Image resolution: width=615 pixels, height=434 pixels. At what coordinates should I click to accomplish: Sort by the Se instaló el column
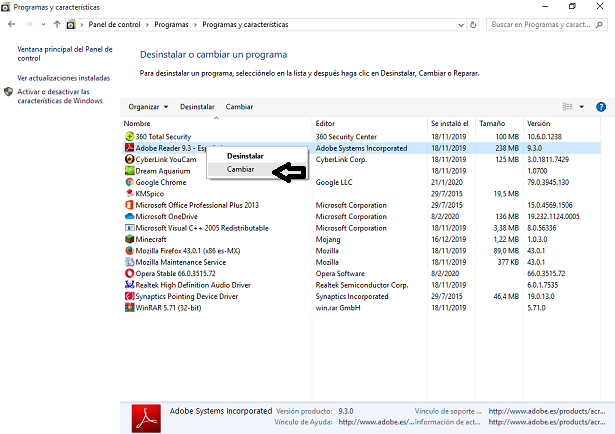tap(449, 123)
